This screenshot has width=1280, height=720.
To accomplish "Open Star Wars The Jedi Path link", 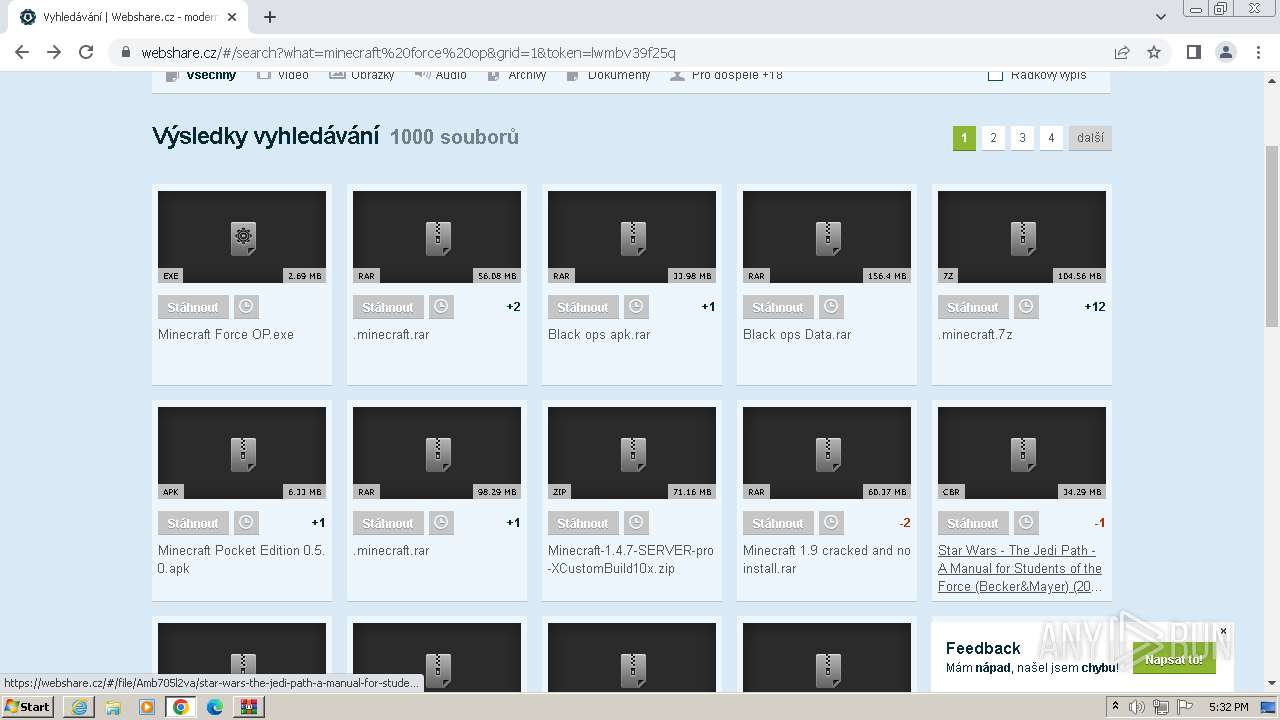I will pos(1020,568).
